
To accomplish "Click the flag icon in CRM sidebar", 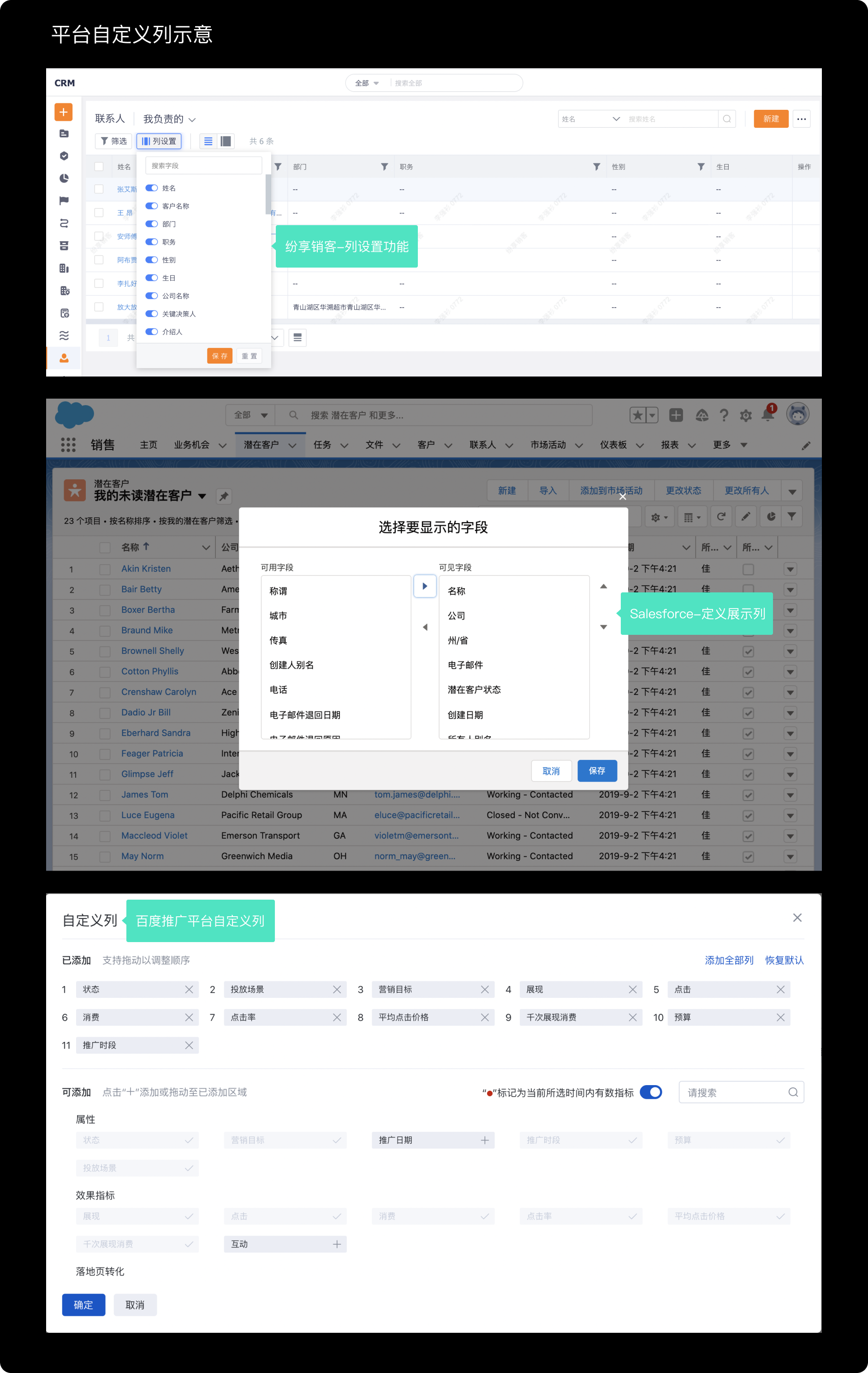I will tap(64, 201).
